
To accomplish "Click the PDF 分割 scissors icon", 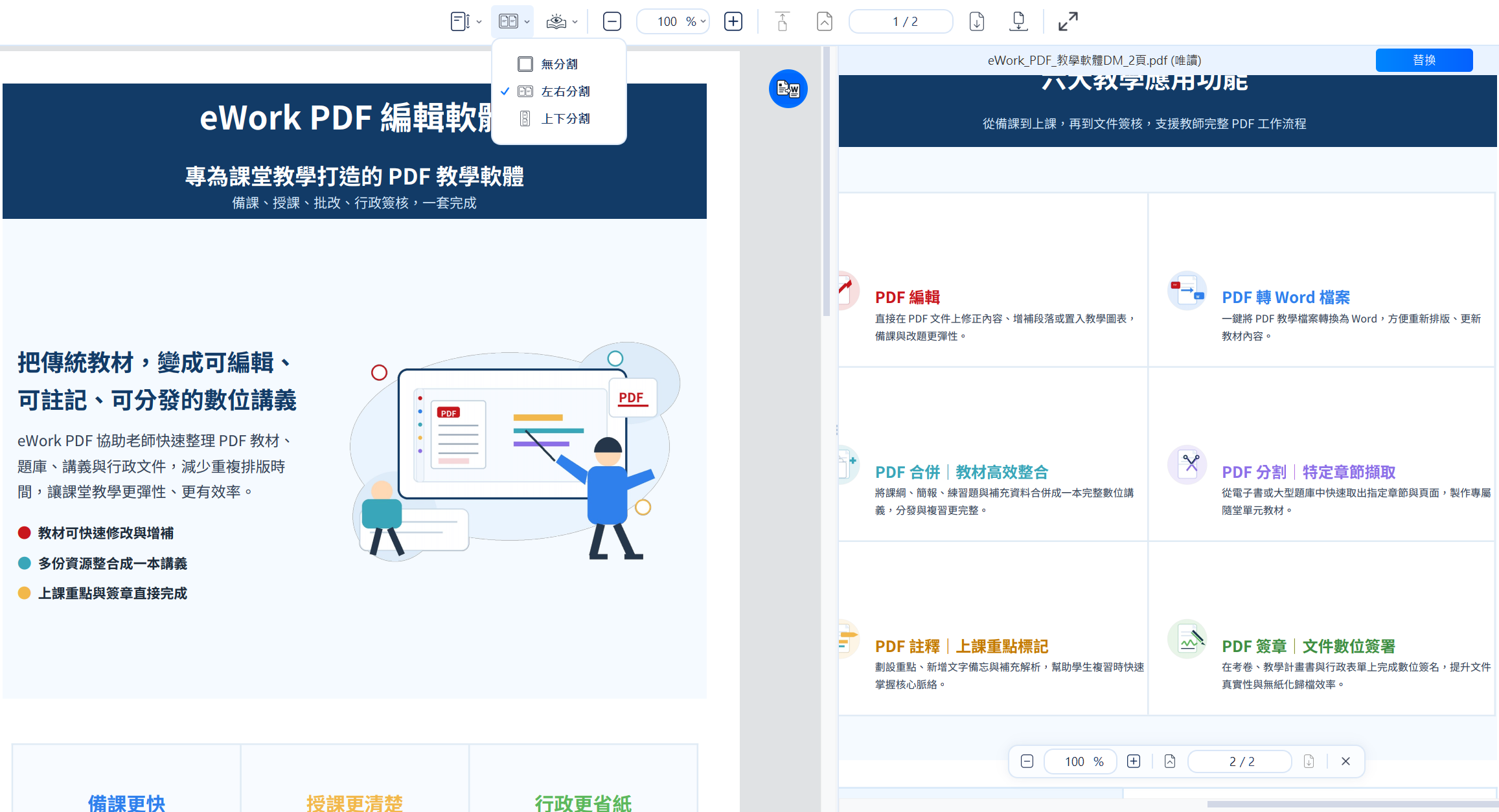I will [1187, 464].
